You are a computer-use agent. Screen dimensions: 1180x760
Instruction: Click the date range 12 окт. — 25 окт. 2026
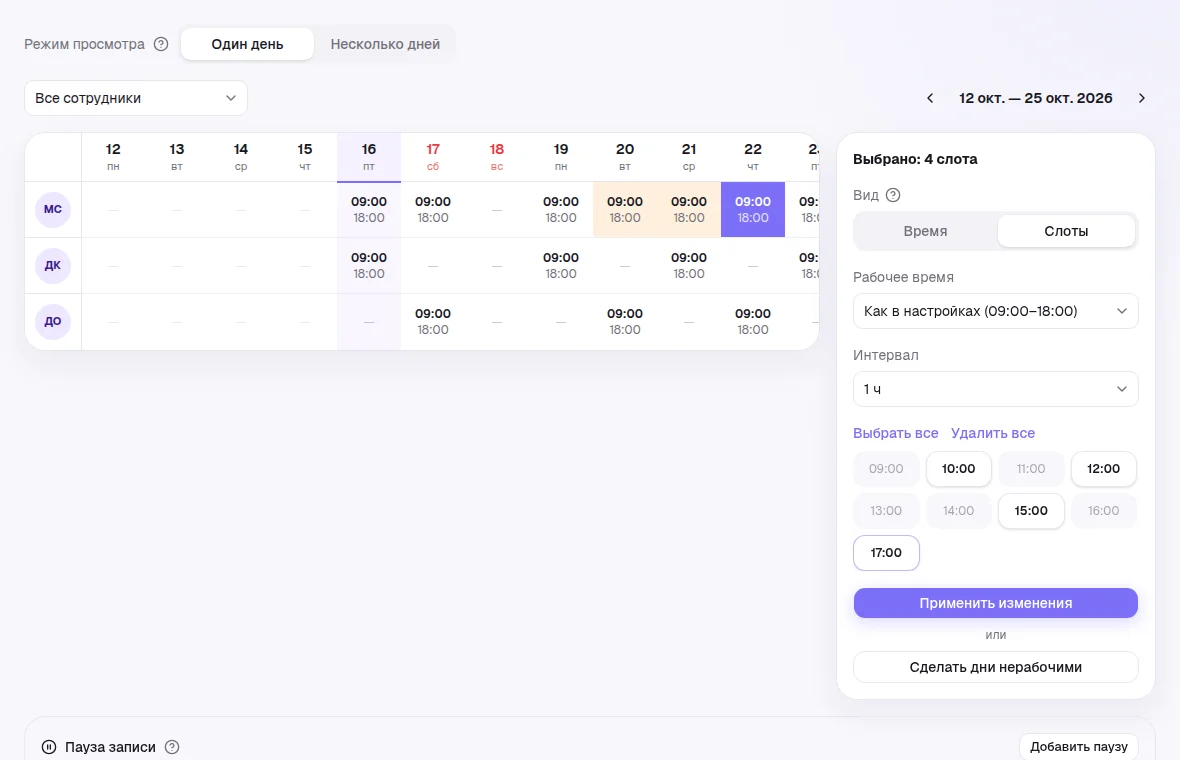click(1036, 99)
